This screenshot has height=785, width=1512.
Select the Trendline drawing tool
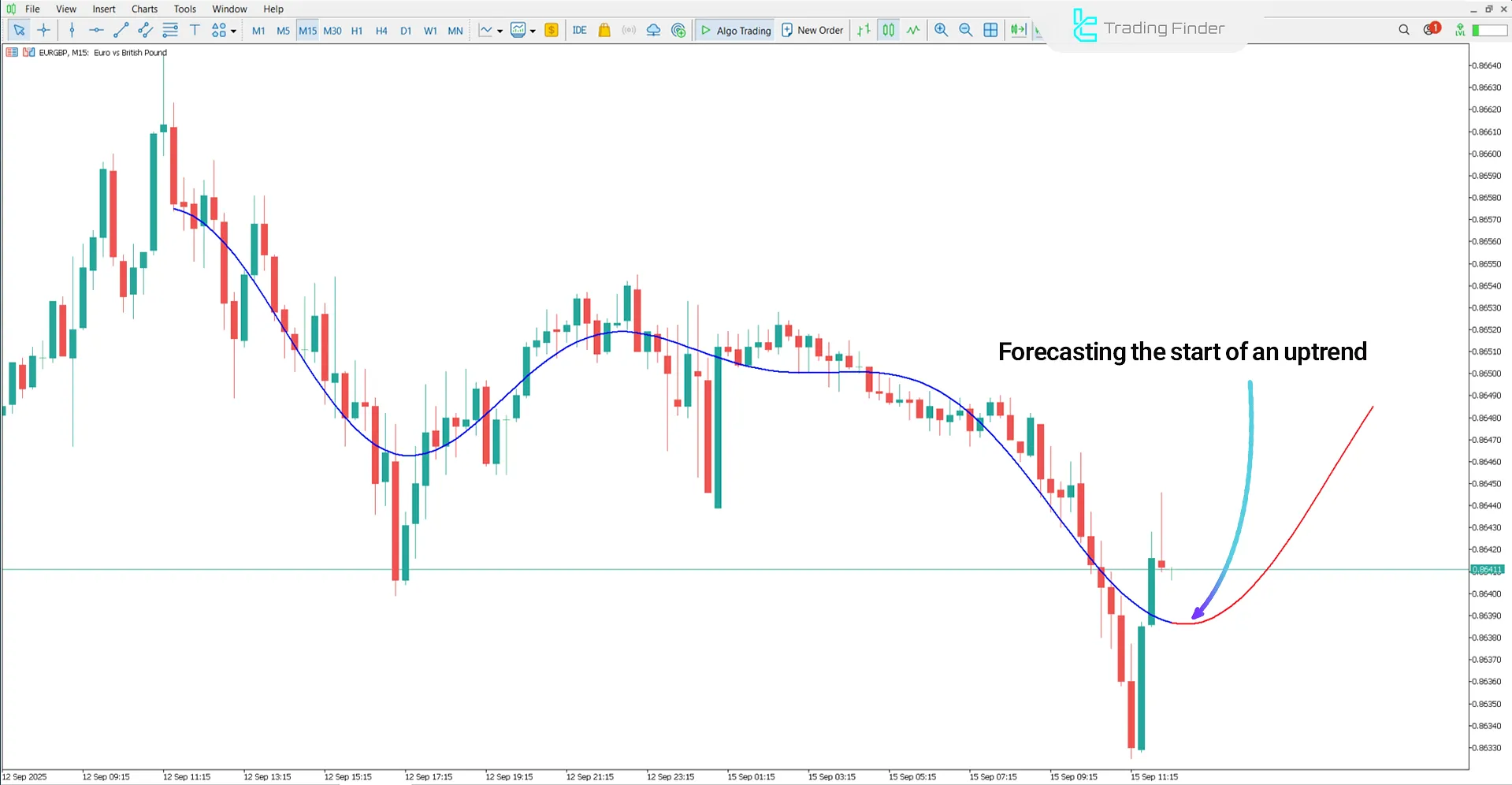(x=121, y=30)
